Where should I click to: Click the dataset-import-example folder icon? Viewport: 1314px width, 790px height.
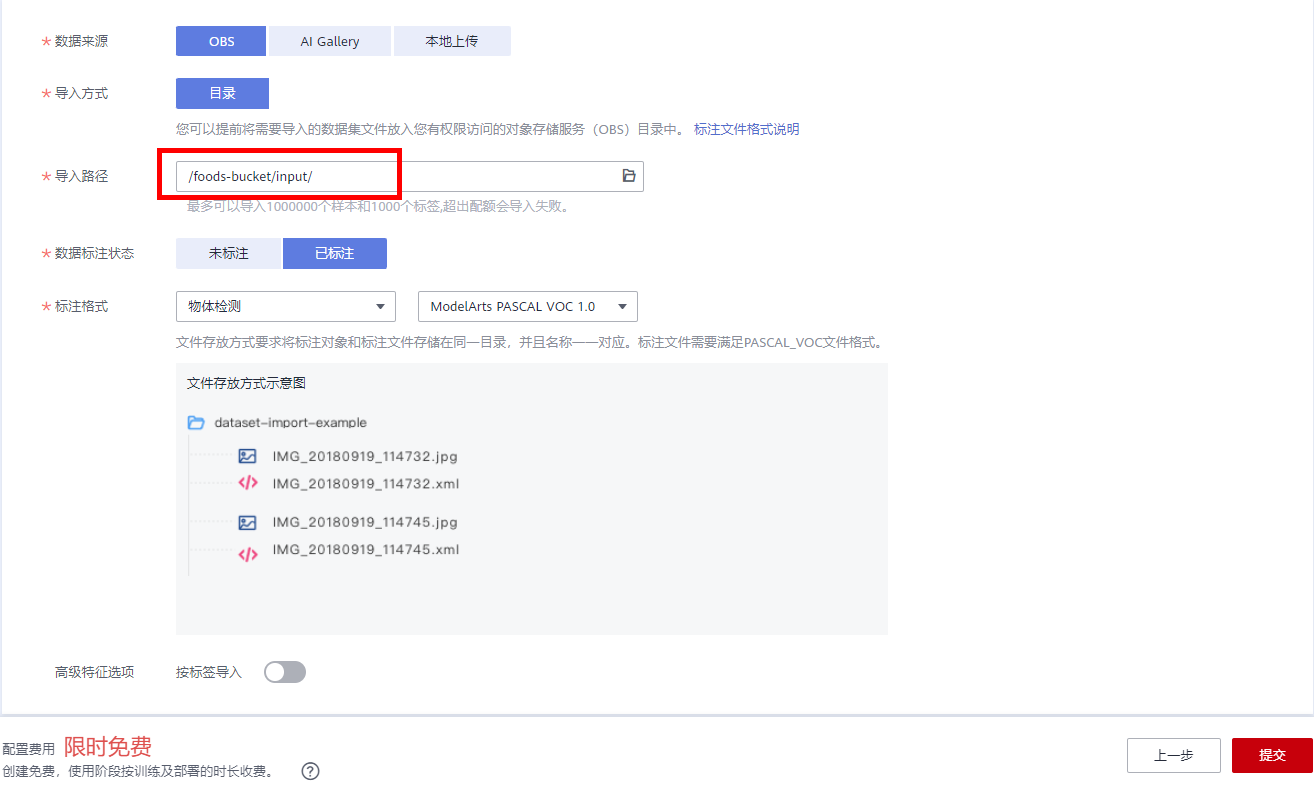(196, 423)
